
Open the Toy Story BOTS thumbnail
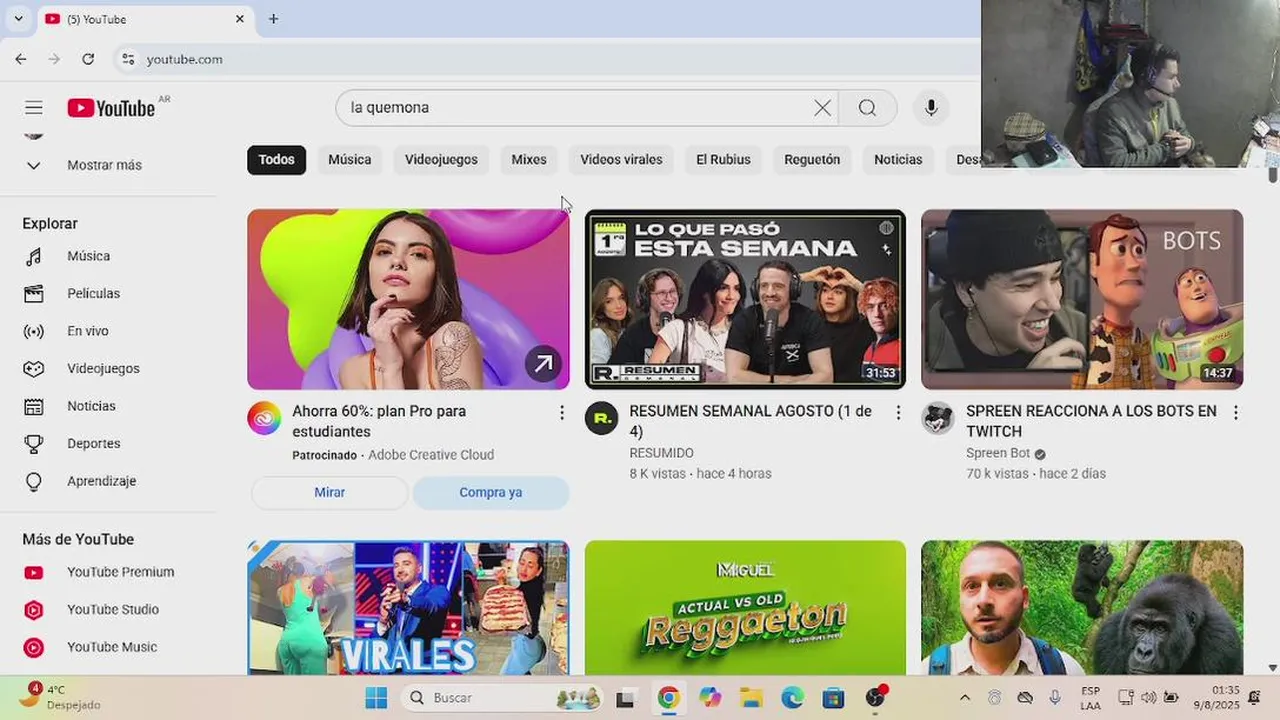1082,299
